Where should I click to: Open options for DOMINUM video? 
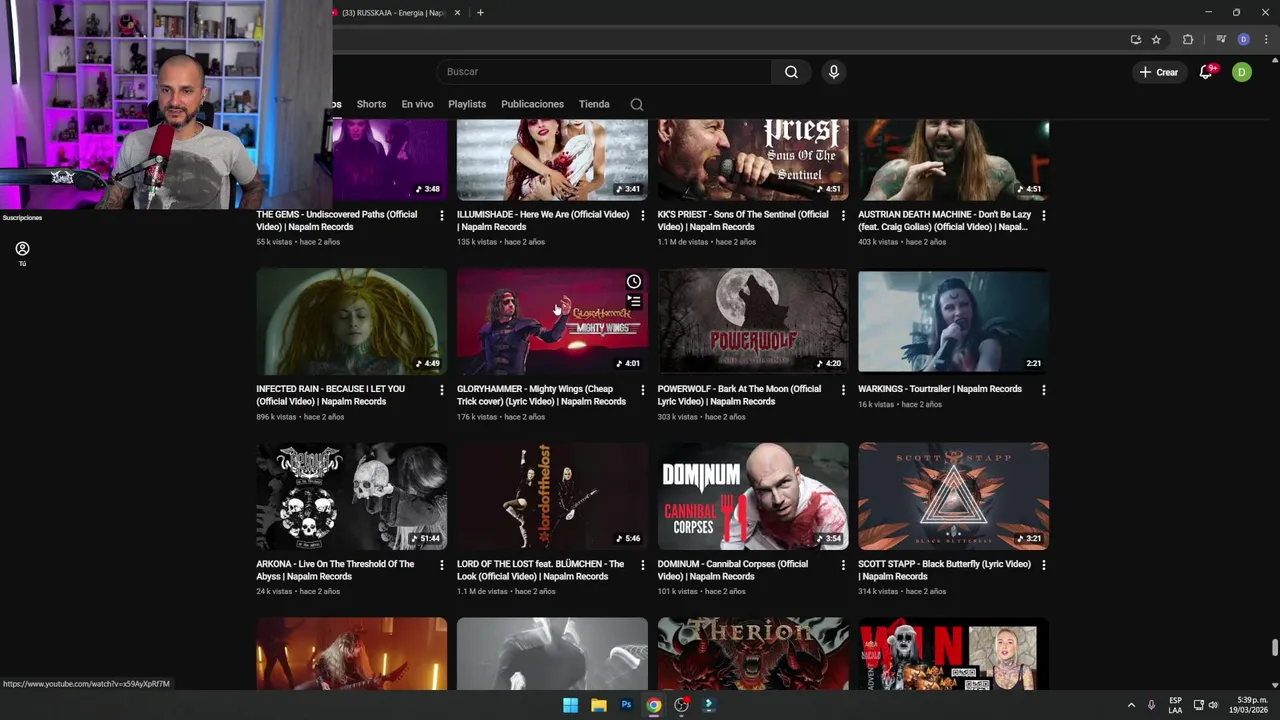point(843,565)
